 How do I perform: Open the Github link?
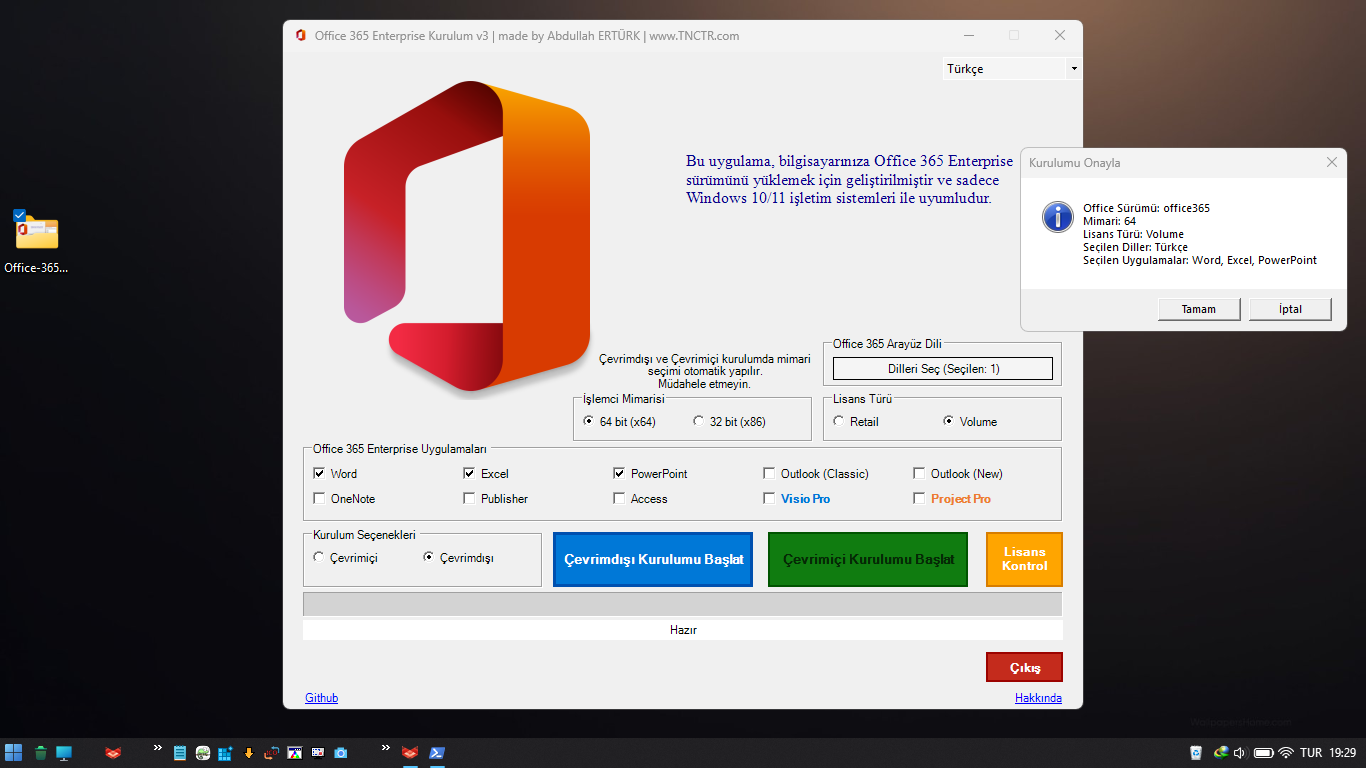click(321, 698)
